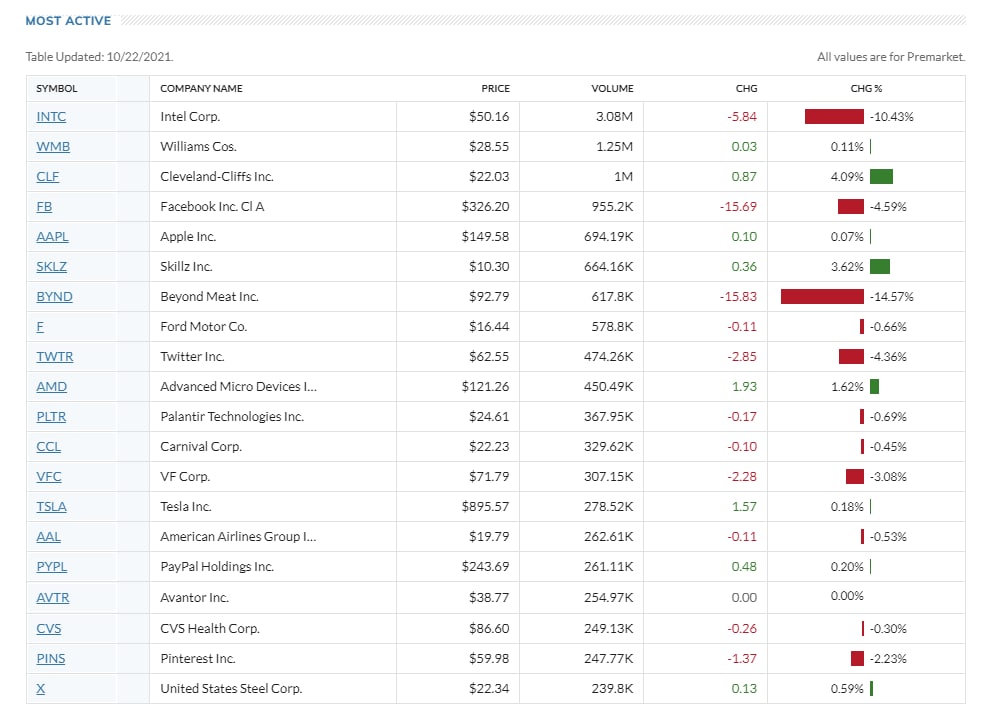Open the X ticker link for US Steel
The image size is (990, 719).
(x=40, y=689)
